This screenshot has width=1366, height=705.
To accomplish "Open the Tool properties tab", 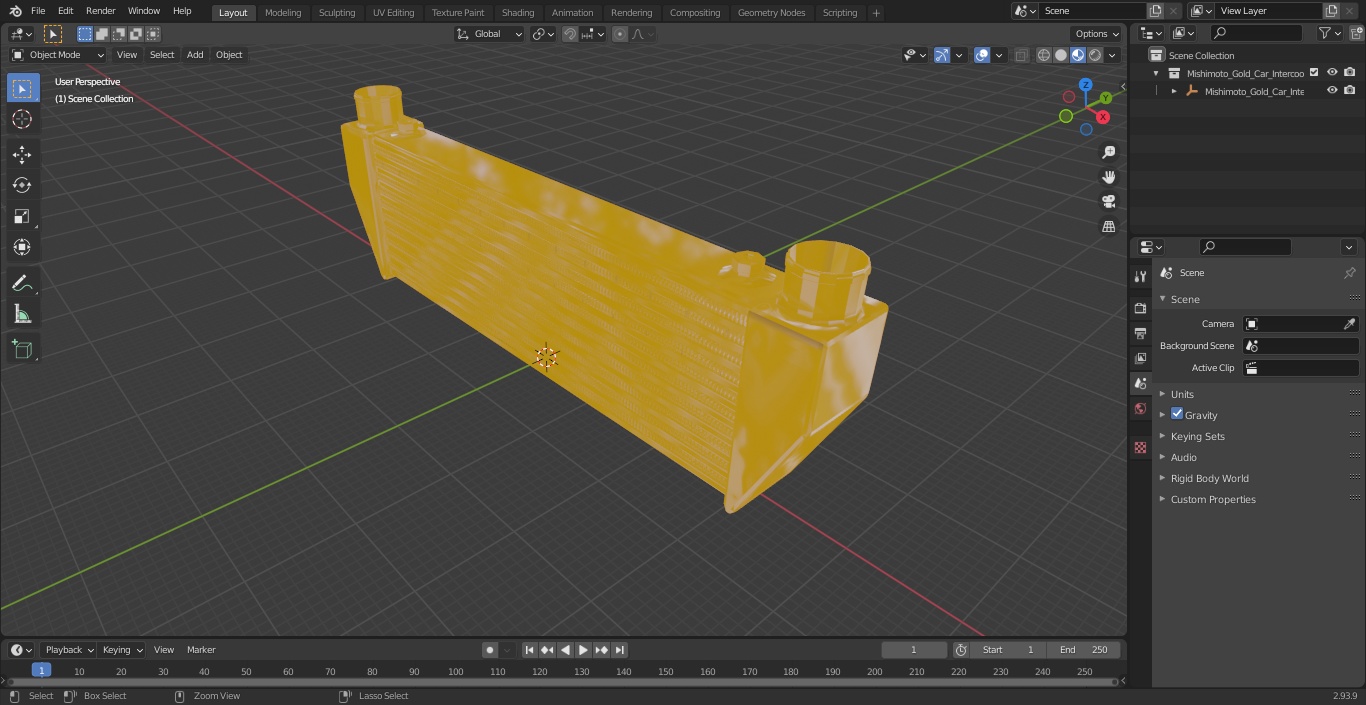I will click(x=1140, y=276).
